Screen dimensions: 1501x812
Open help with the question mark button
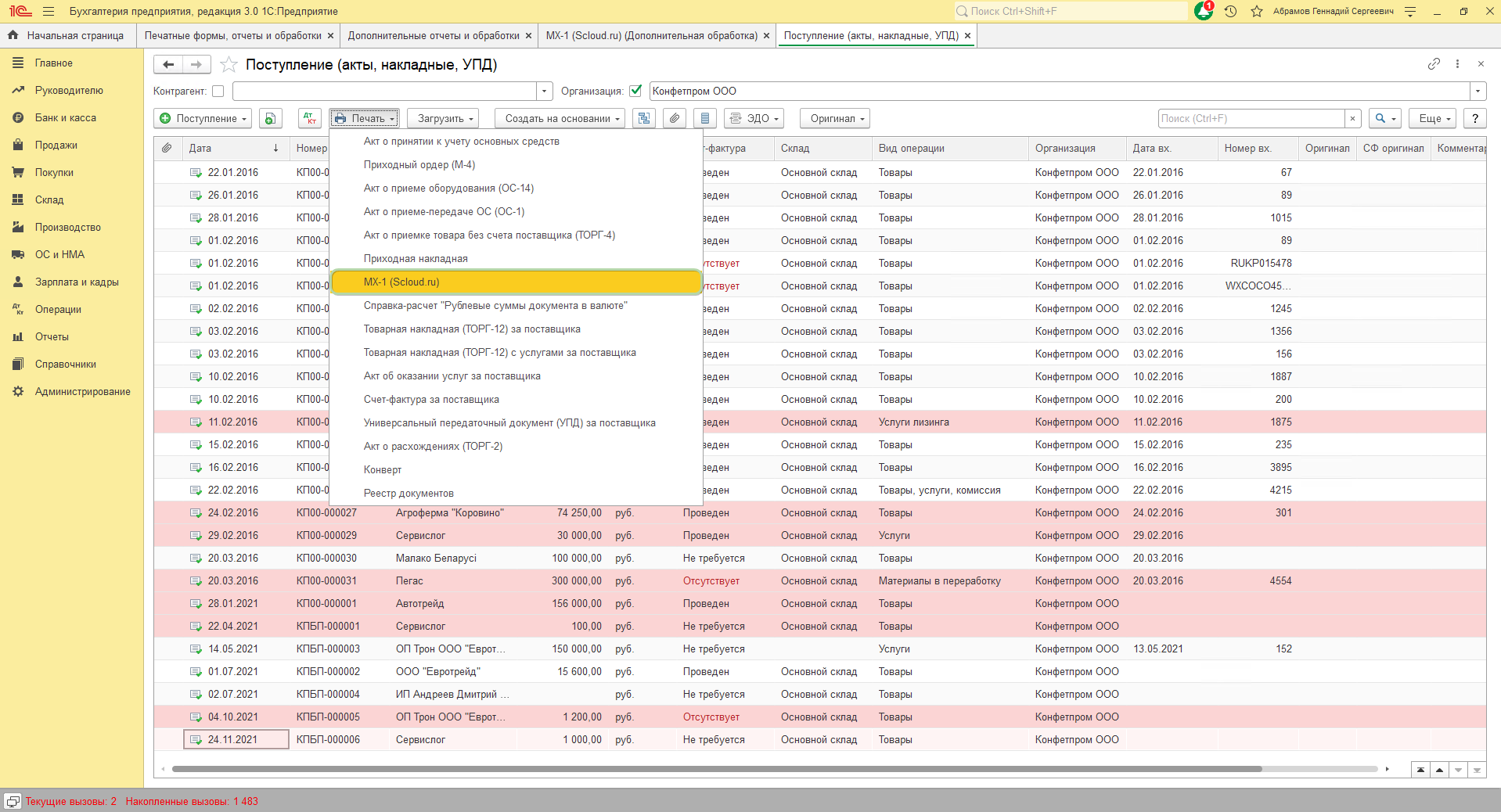coord(1475,119)
